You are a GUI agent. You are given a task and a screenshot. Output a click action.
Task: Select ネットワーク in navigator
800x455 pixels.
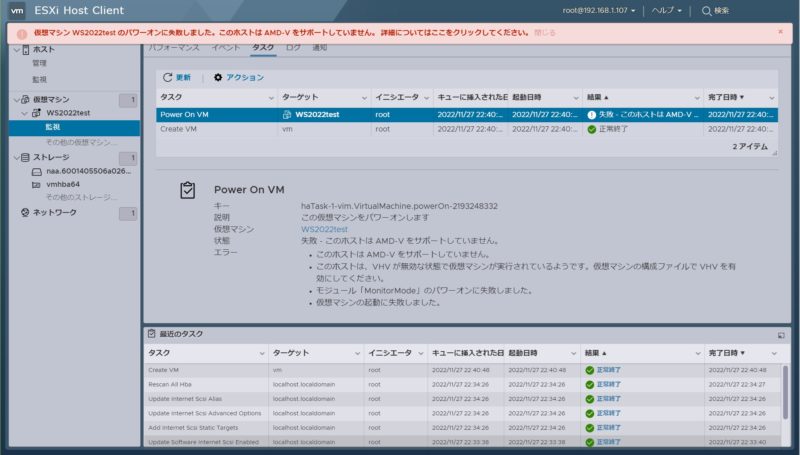point(55,212)
